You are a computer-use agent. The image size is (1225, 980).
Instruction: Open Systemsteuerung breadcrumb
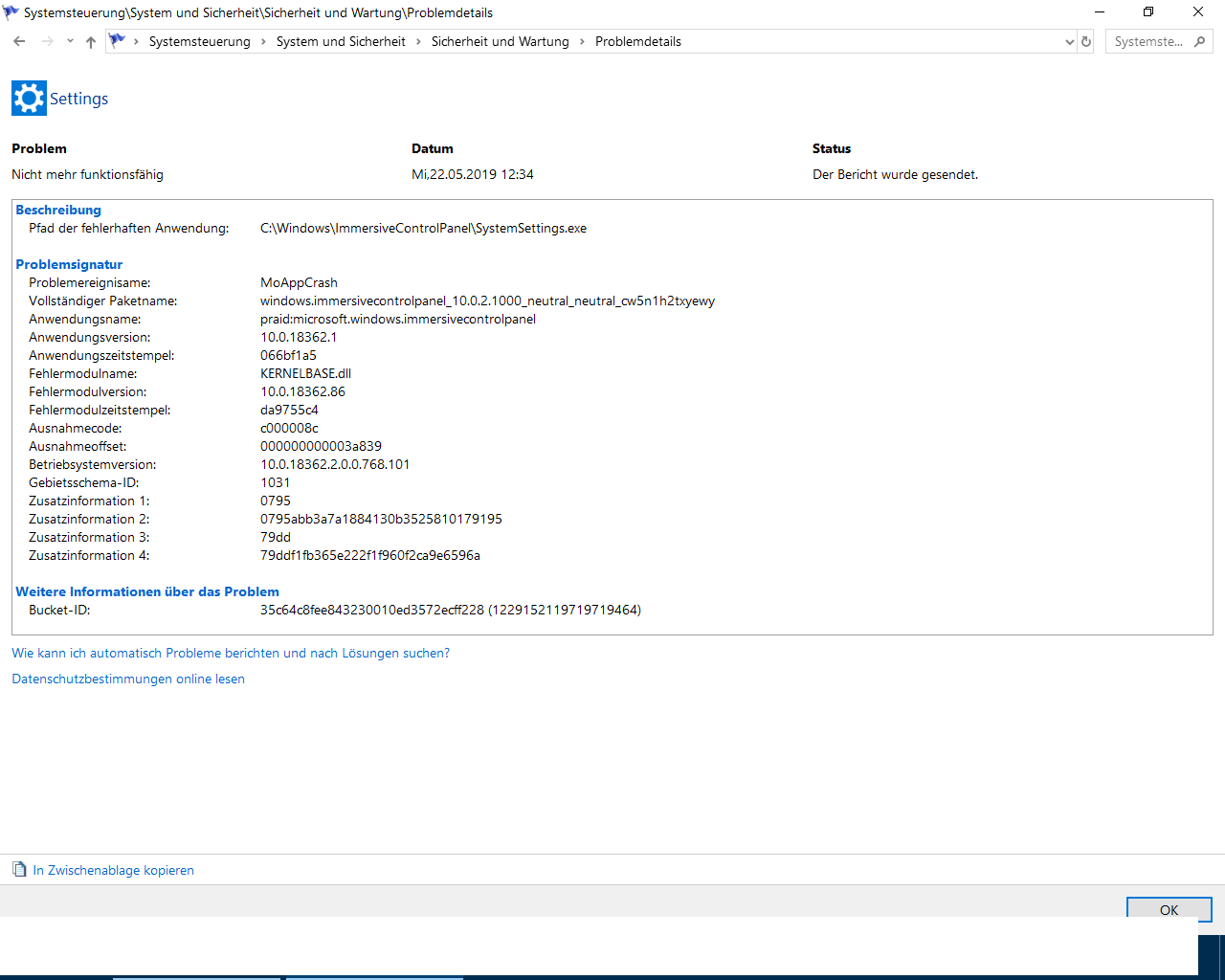[199, 41]
